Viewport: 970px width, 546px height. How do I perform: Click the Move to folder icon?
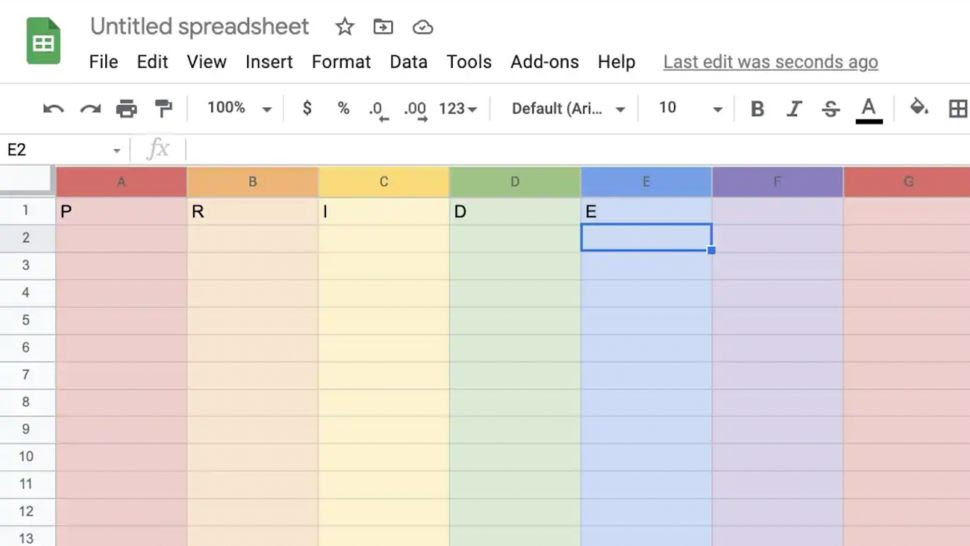point(383,27)
